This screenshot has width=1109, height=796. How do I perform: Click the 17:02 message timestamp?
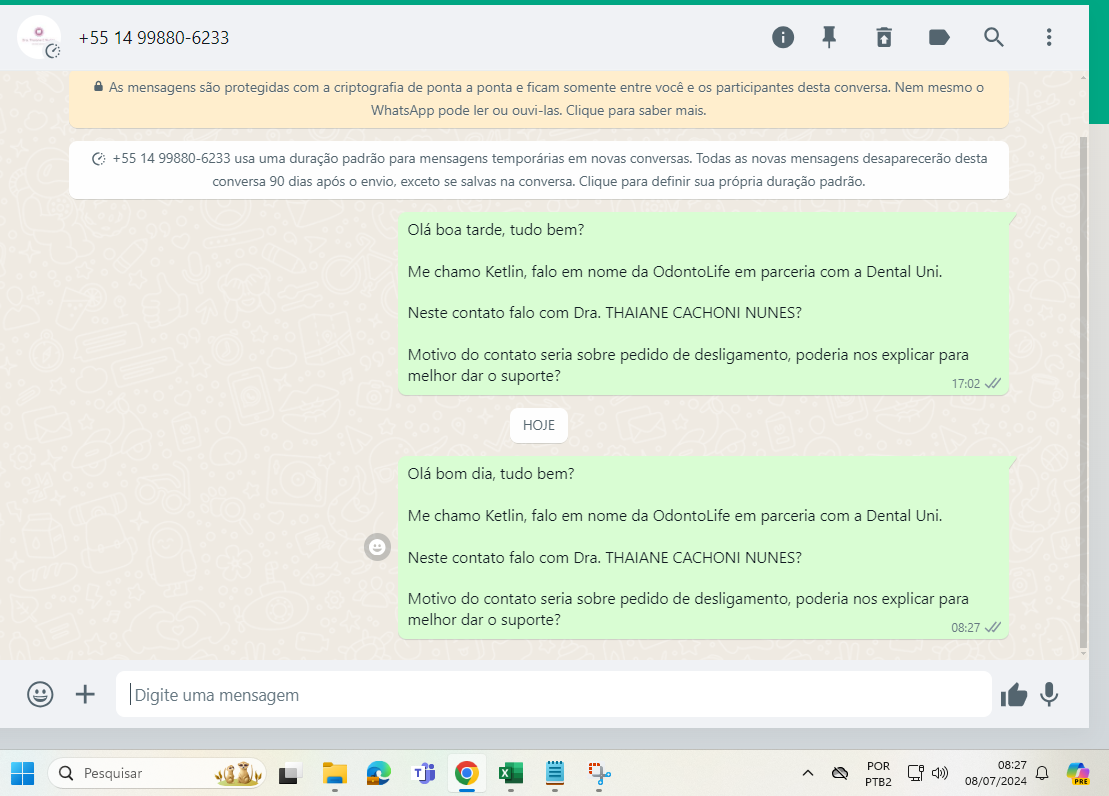(x=965, y=384)
